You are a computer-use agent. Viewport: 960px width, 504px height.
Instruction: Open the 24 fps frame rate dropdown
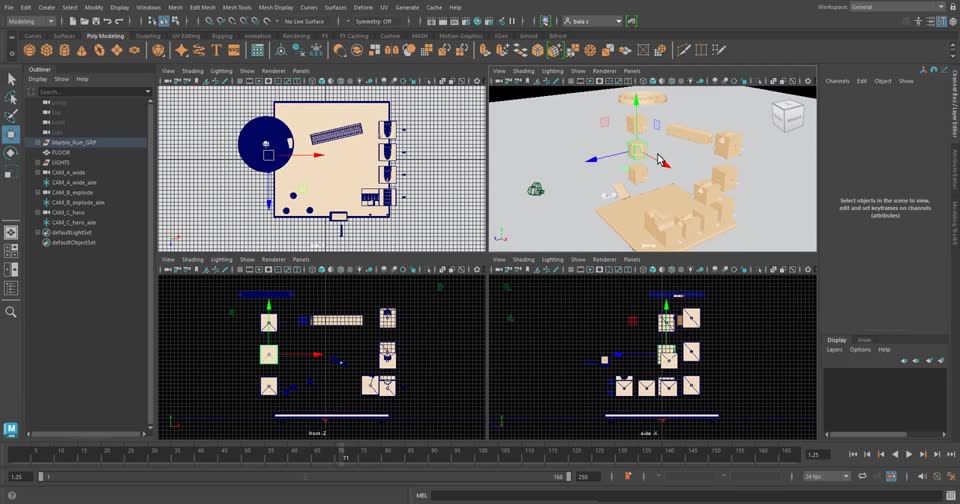click(827, 476)
